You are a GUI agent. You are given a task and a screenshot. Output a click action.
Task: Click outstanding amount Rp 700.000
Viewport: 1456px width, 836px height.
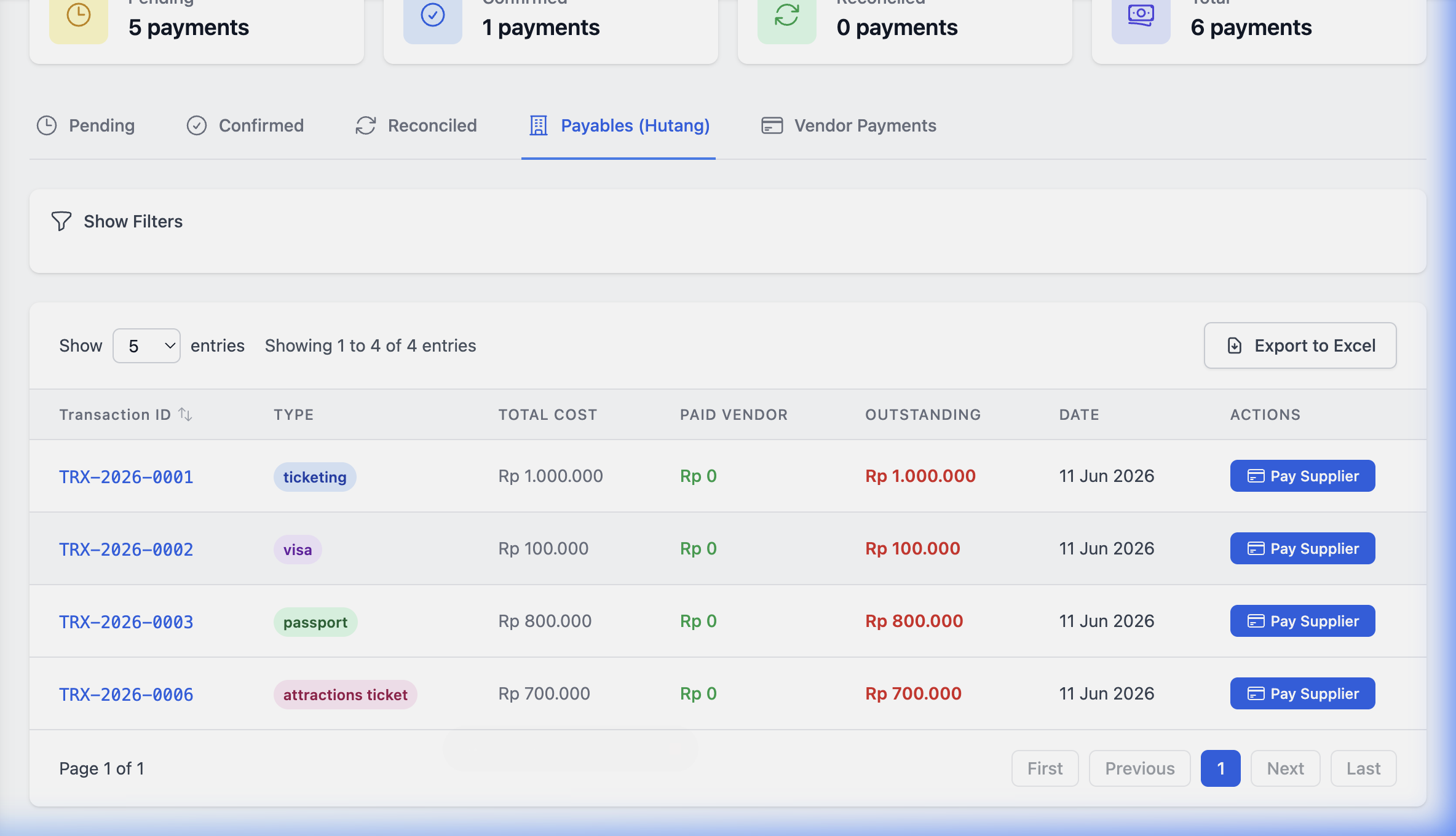point(913,693)
